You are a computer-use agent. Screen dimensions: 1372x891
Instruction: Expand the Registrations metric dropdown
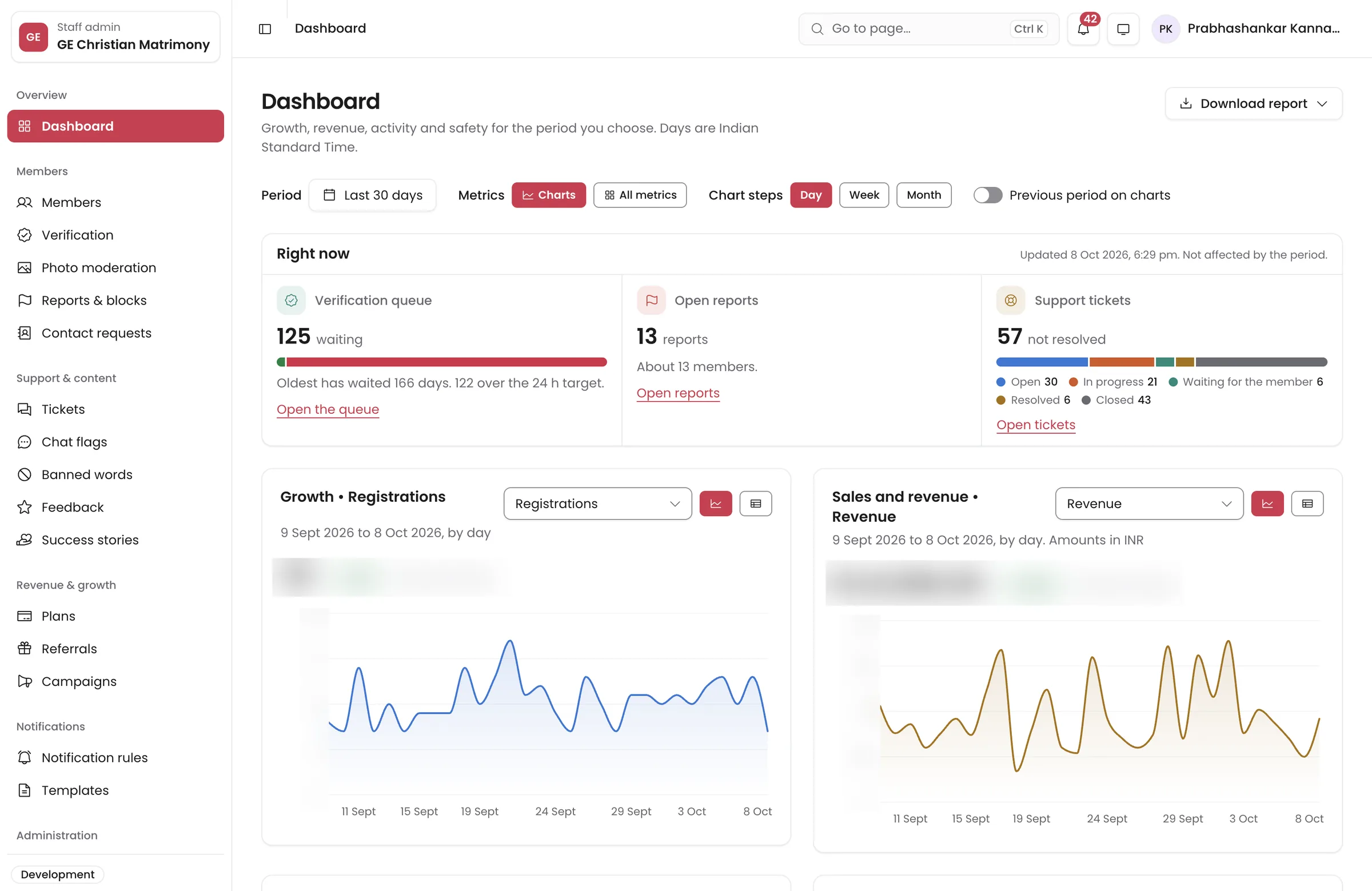pos(597,504)
